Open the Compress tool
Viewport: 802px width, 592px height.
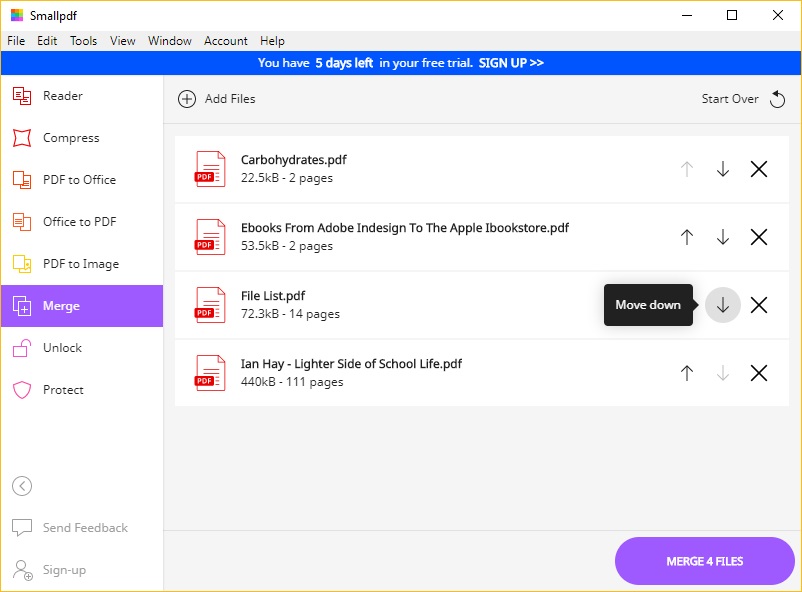tap(70, 137)
